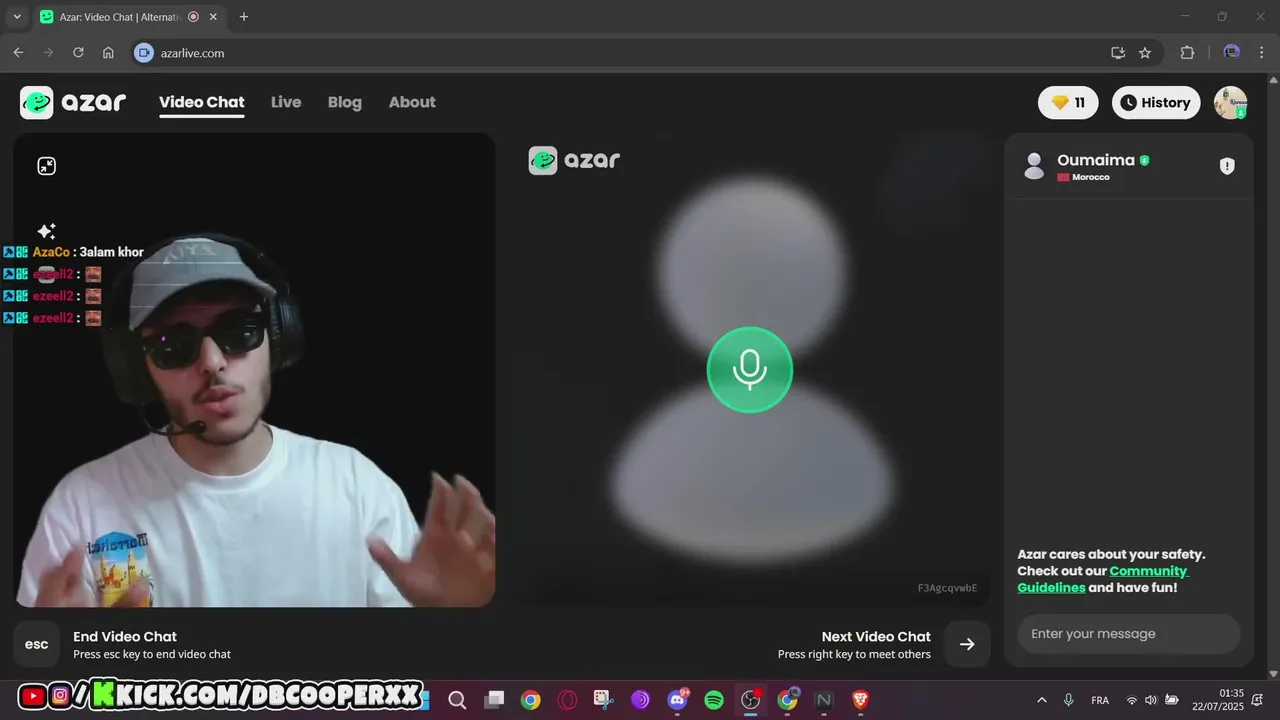Open the volume tray icon

click(x=1151, y=700)
